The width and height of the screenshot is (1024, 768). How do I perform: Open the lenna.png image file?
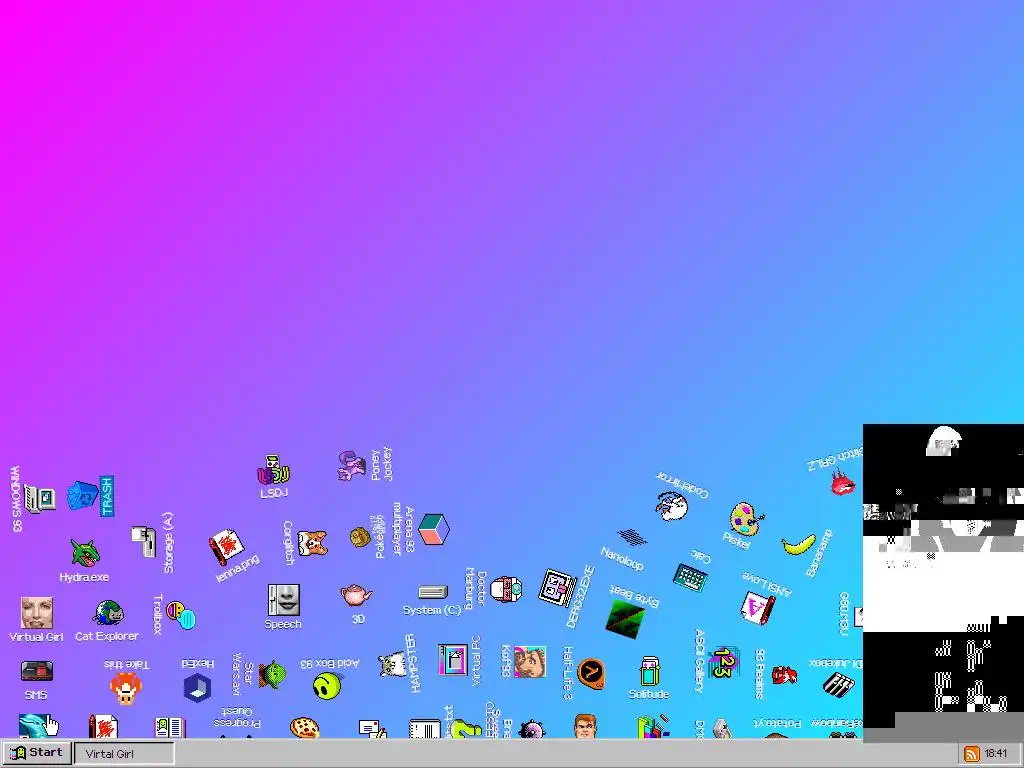click(x=226, y=547)
